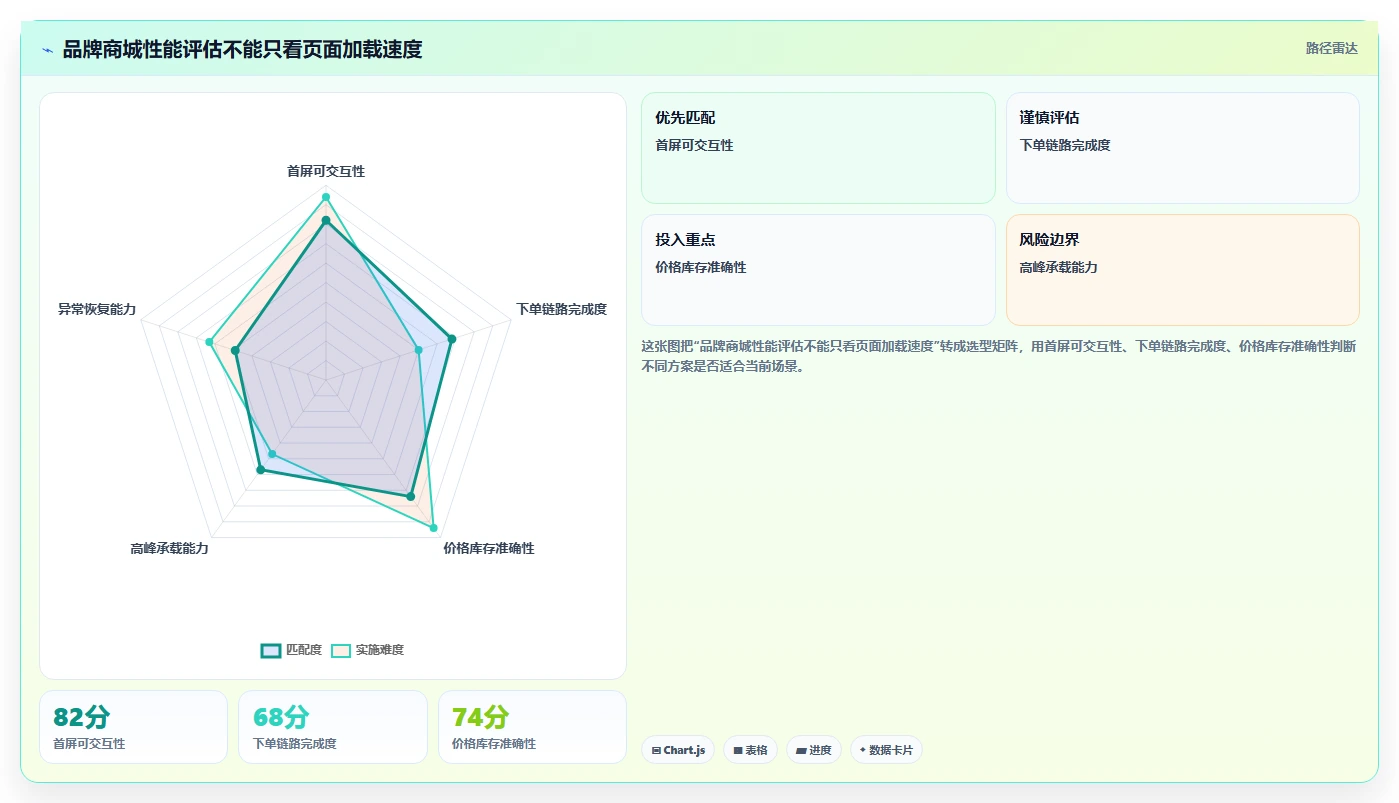Click the description paragraph under the cards
Screen dimensions: 1399x803
click(x=999, y=356)
